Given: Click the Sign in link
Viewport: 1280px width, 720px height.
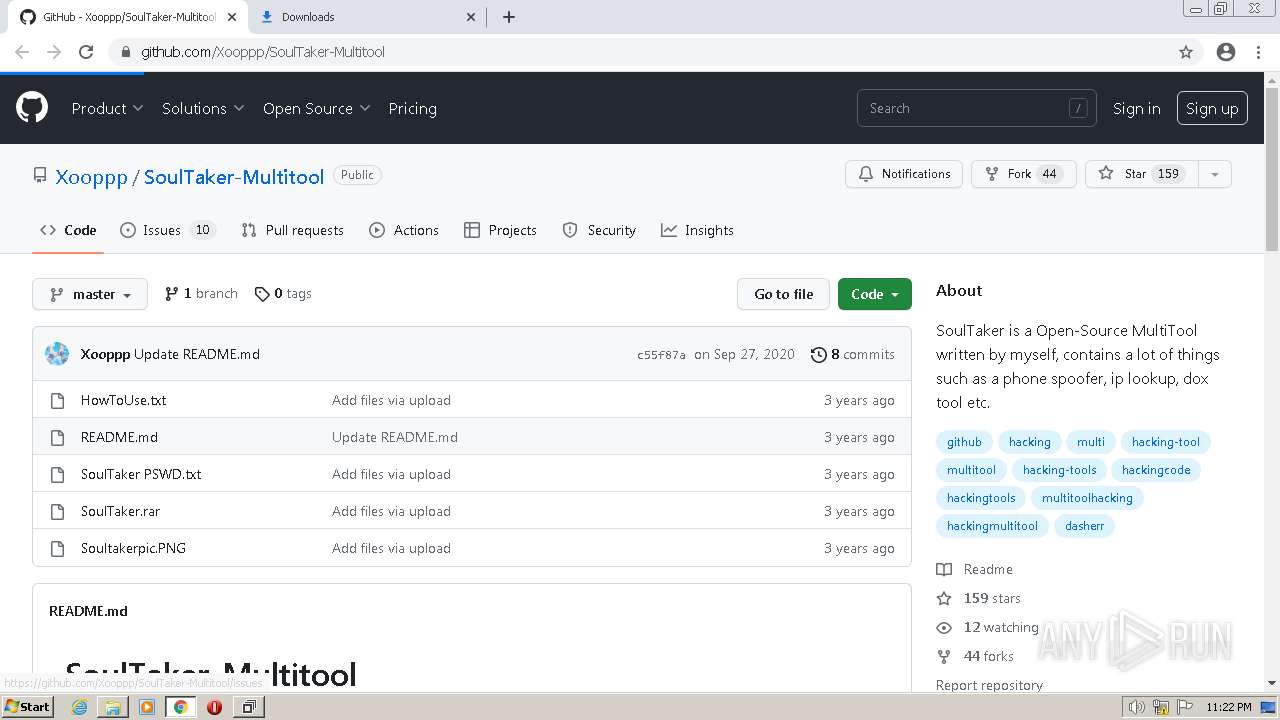Looking at the screenshot, I should click(x=1137, y=108).
